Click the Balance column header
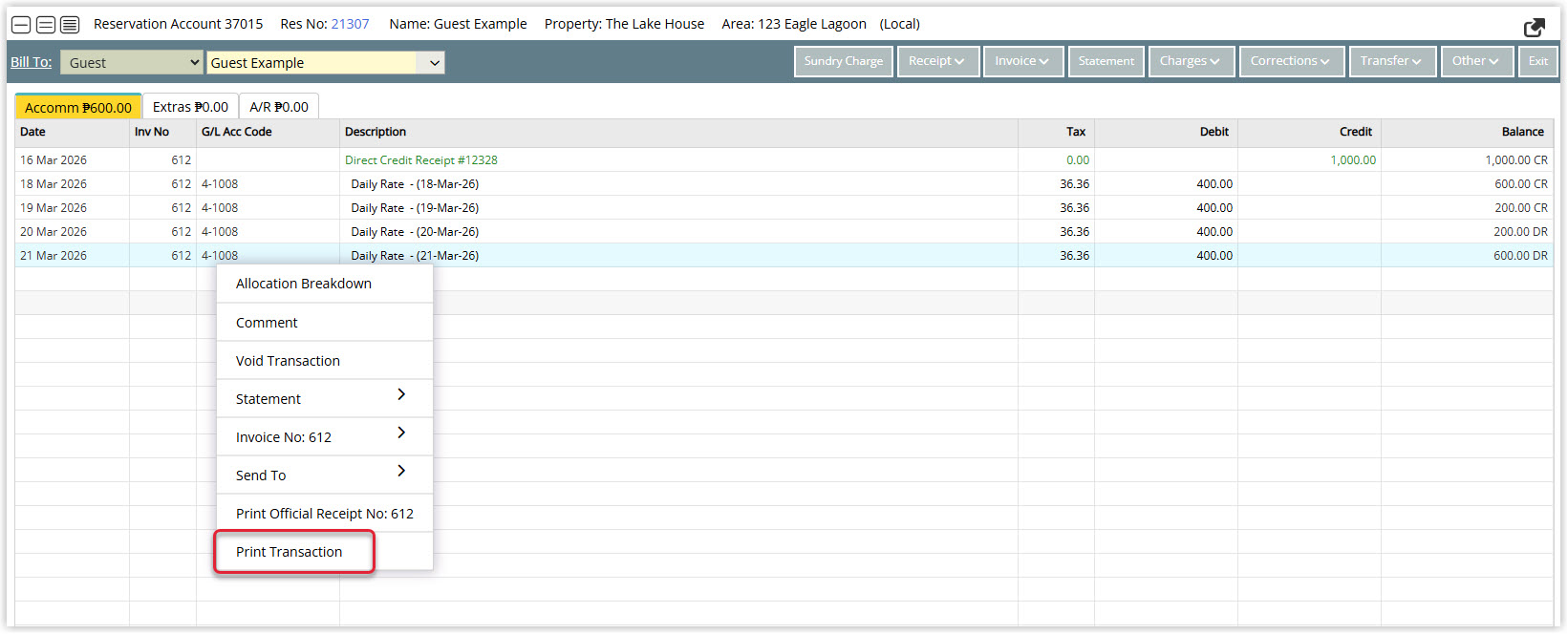 (x=1468, y=132)
